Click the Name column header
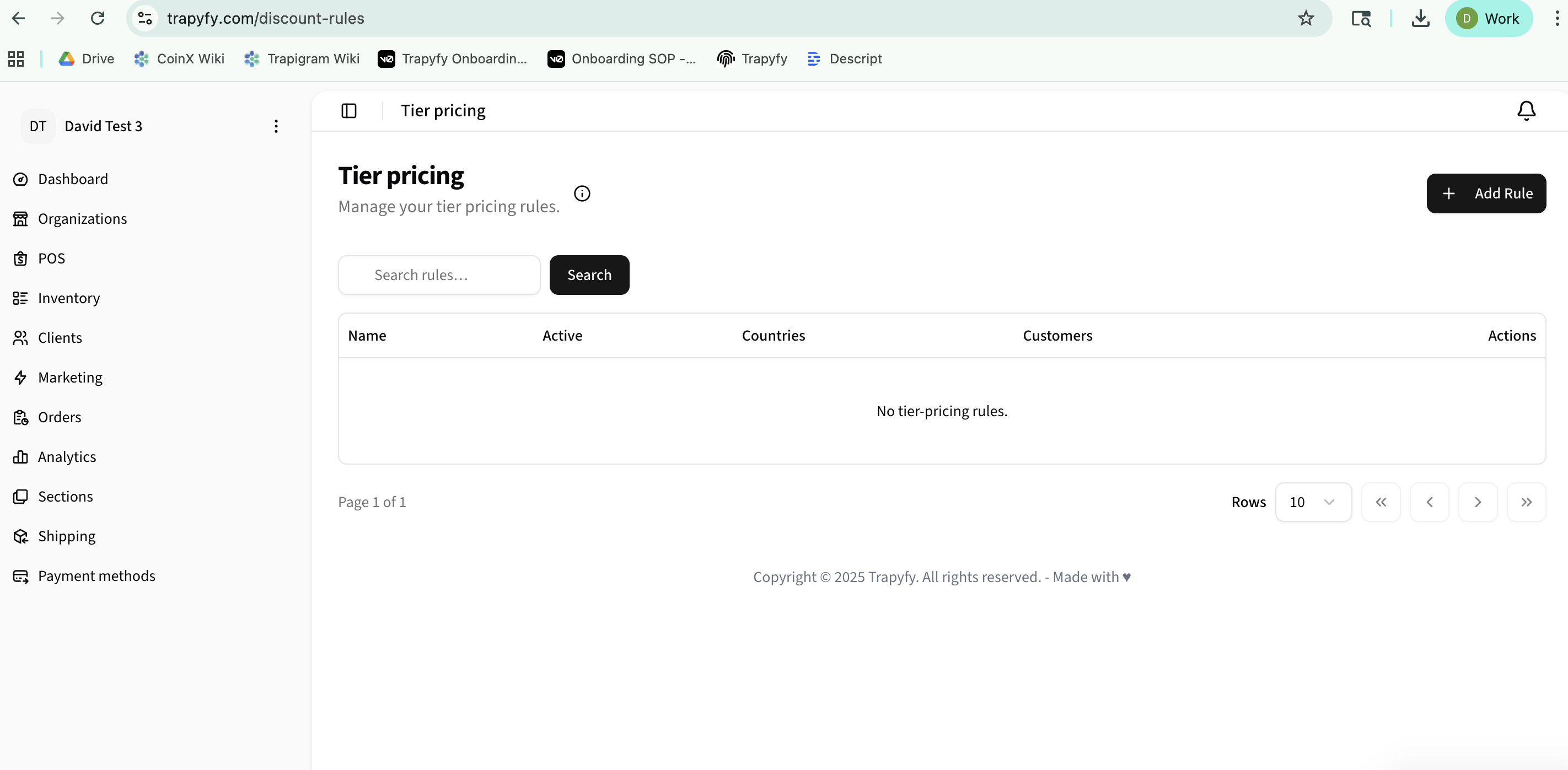Image resolution: width=1568 pixels, height=770 pixels. [367, 336]
